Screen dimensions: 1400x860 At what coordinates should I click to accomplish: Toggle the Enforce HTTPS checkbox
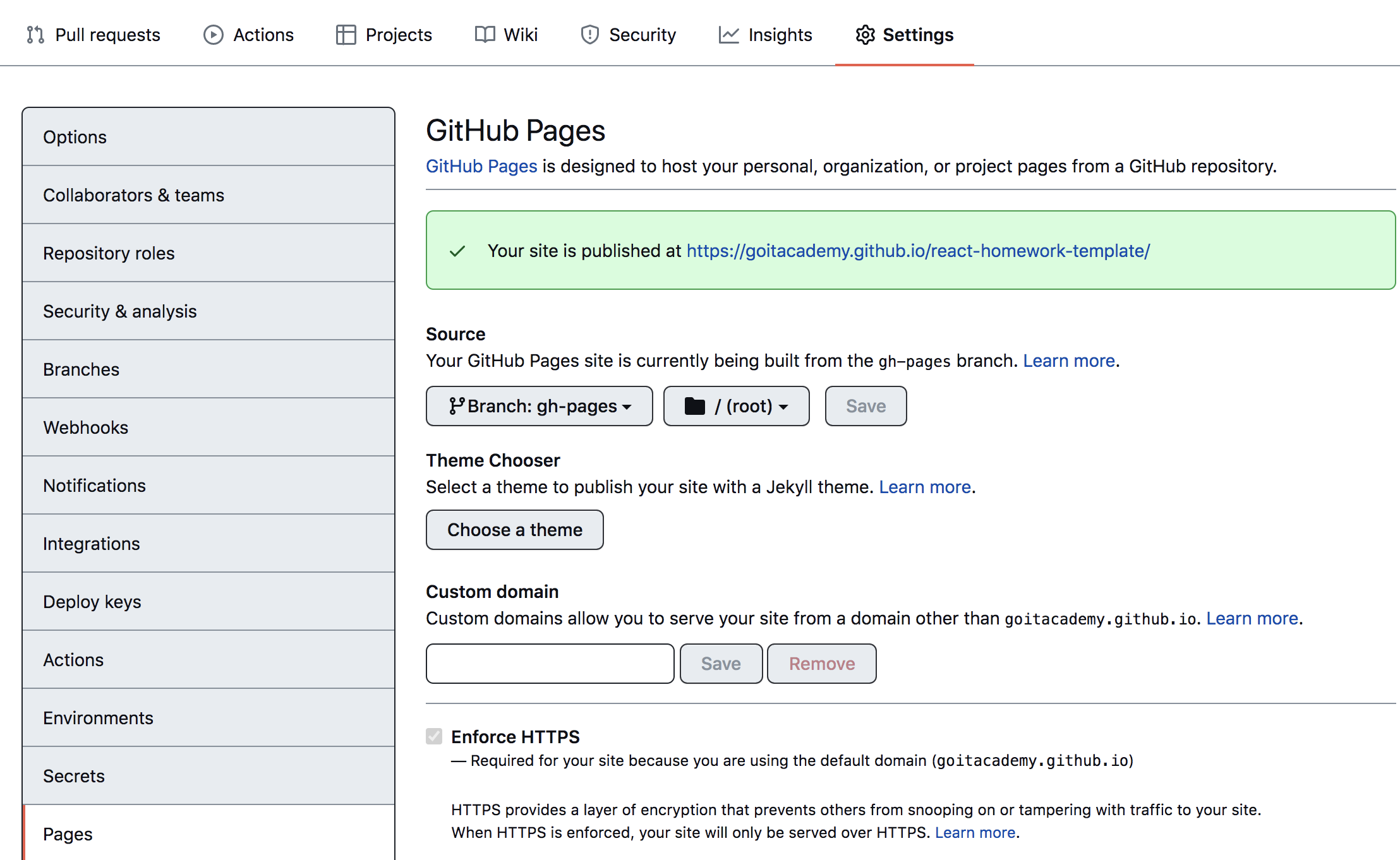(434, 736)
